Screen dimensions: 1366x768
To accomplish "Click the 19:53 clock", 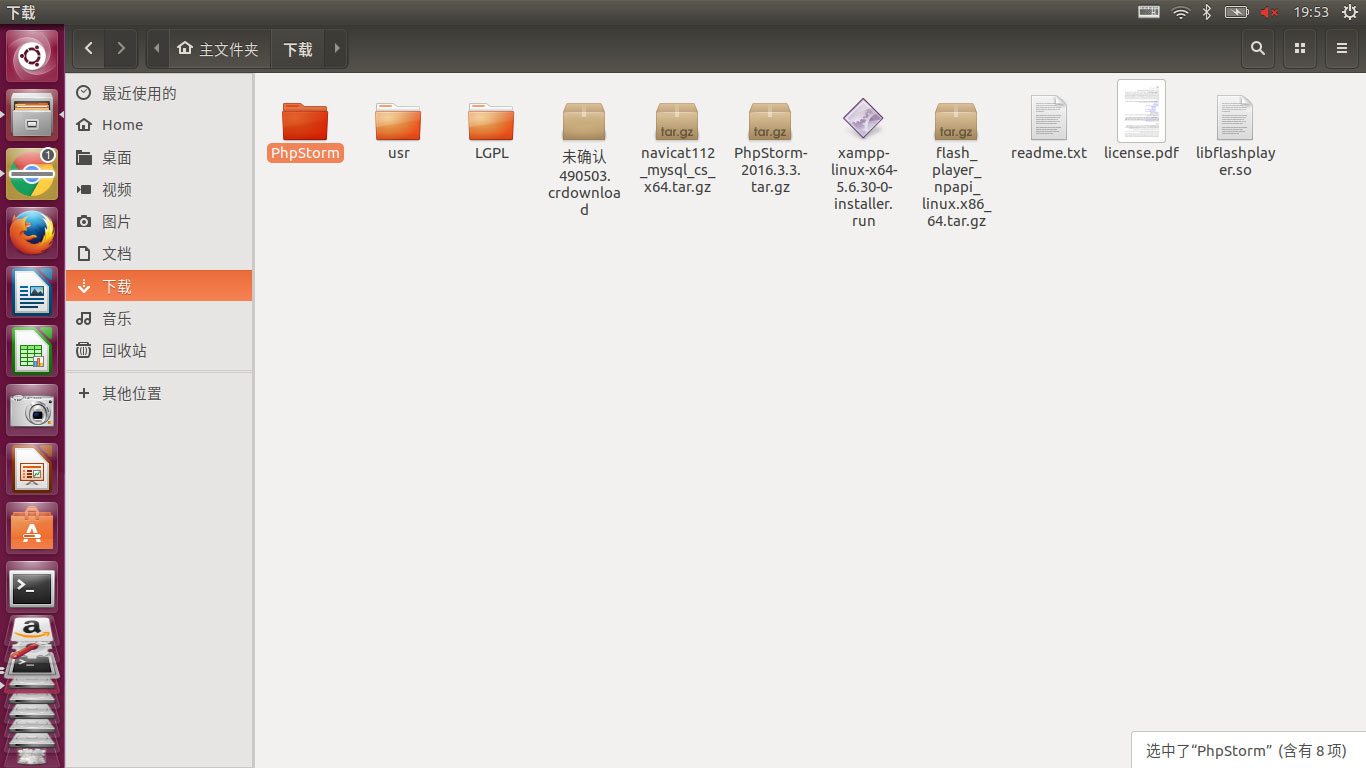I will point(1311,12).
